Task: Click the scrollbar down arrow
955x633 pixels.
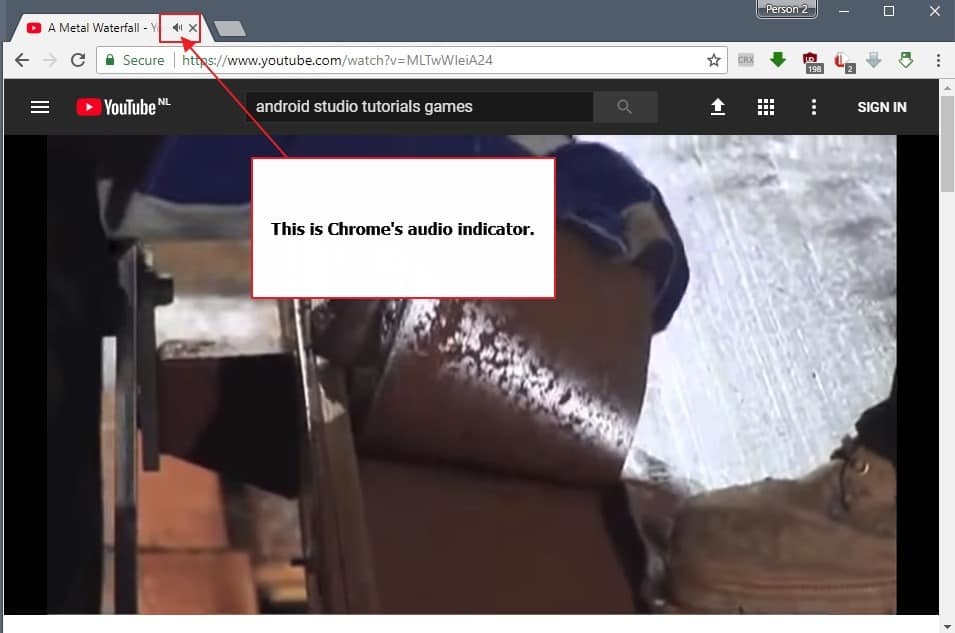Action: [x=947, y=626]
